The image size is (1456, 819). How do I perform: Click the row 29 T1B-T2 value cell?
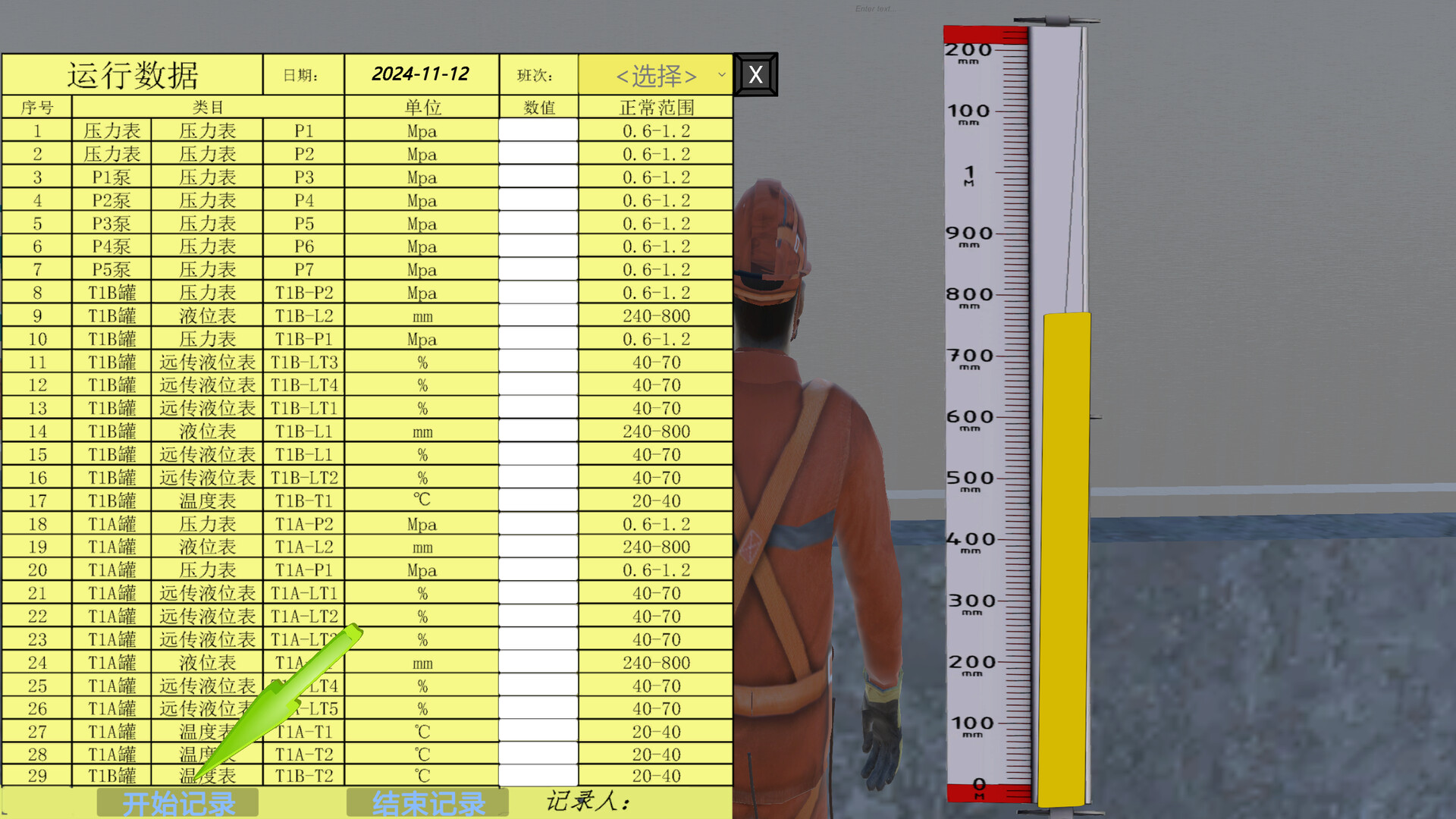tap(538, 776)
